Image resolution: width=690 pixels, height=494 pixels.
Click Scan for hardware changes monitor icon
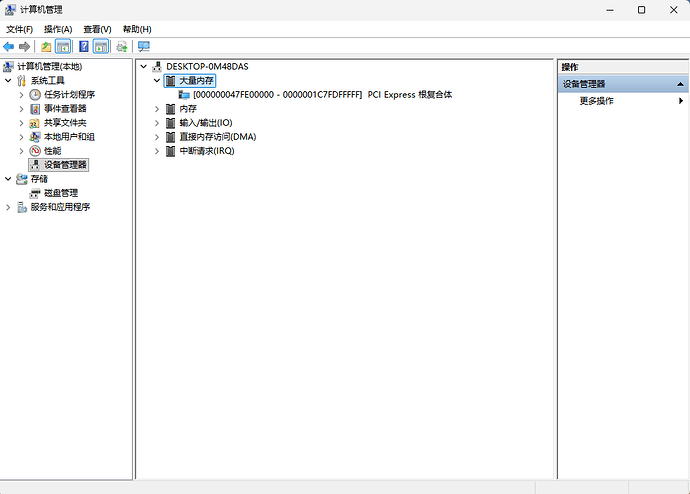tap(143, 47)
